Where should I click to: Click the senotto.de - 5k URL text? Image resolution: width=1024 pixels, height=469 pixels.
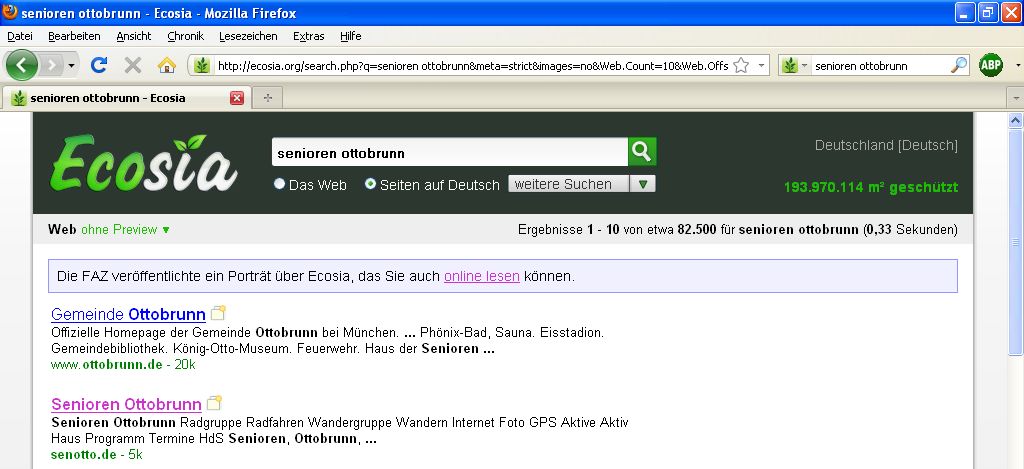[97, 454]
